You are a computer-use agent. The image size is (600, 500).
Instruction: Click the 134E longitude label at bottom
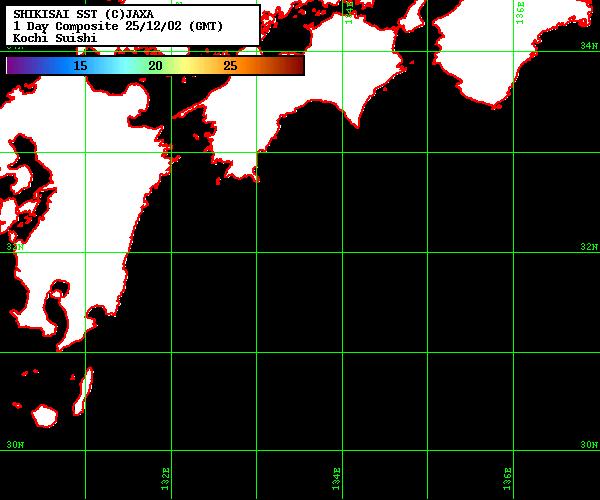pos(337,478)
